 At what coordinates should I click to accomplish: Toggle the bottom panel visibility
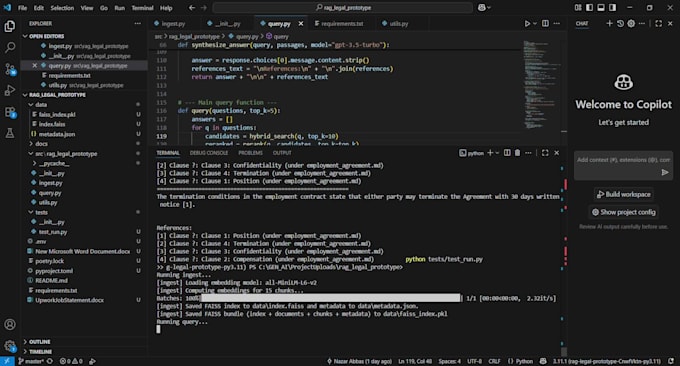[601, 8]
